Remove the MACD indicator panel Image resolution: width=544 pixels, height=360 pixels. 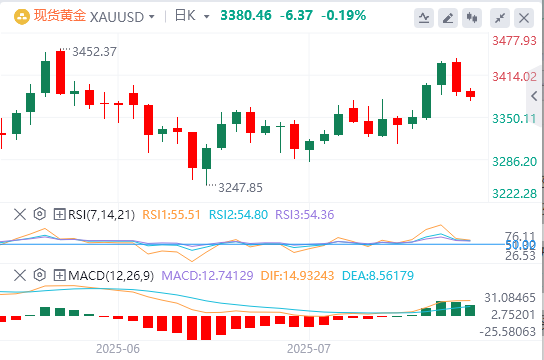click(20, 275)
